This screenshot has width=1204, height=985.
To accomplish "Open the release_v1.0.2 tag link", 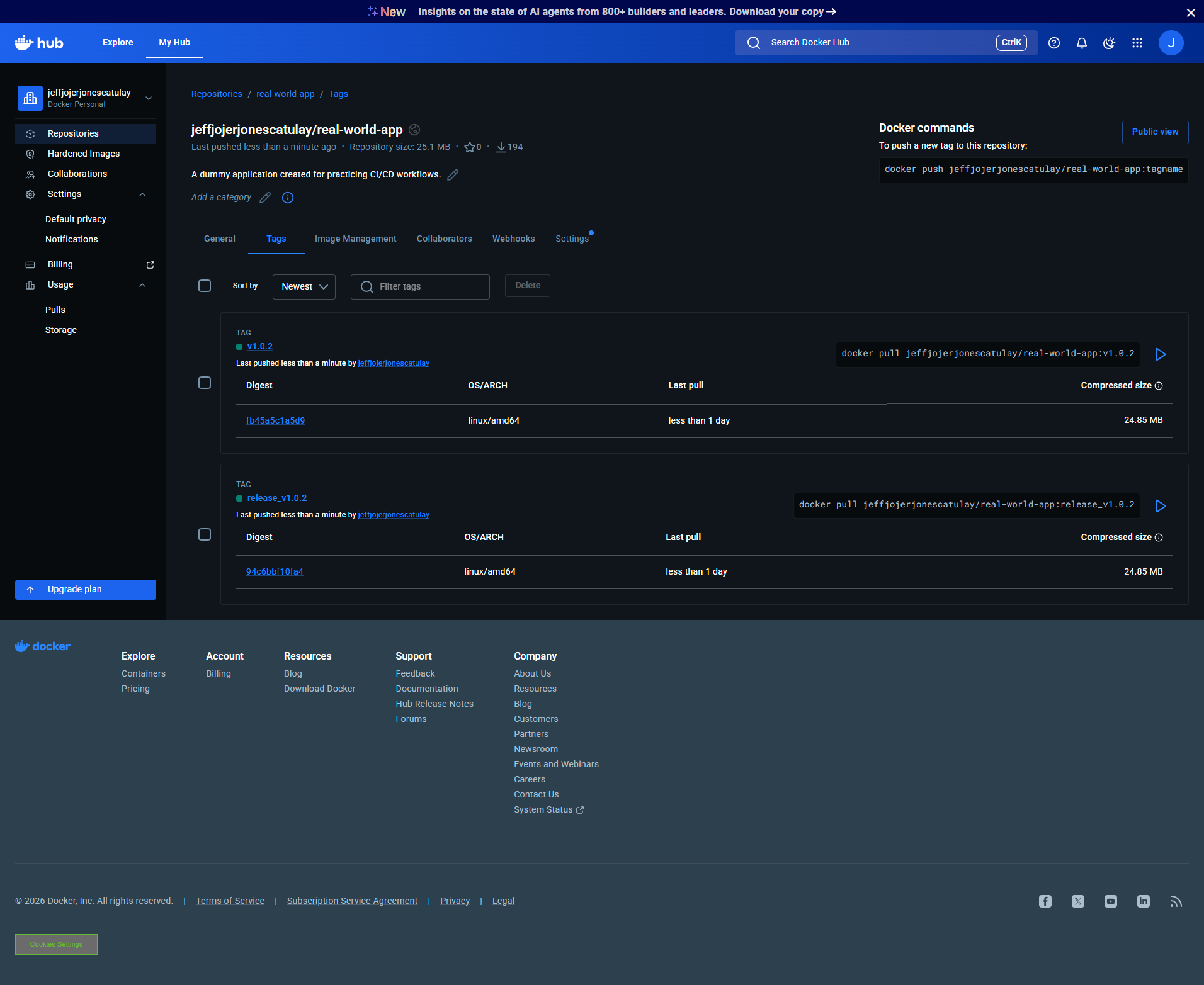I will (277, 498).
